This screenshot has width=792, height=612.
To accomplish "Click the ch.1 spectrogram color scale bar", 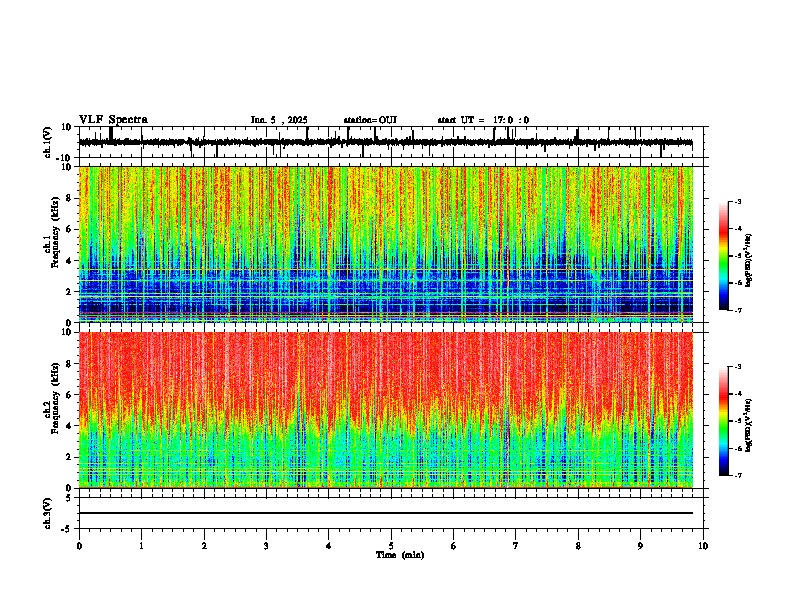I will (724, 256).
